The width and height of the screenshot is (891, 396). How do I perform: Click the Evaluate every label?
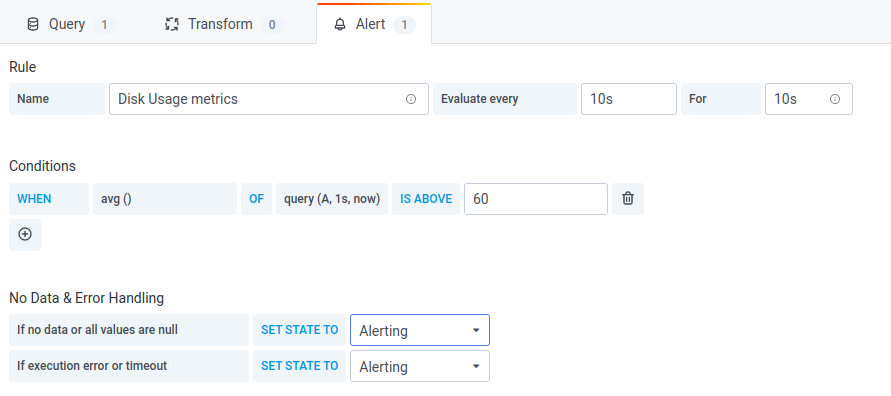pos(505,99)
